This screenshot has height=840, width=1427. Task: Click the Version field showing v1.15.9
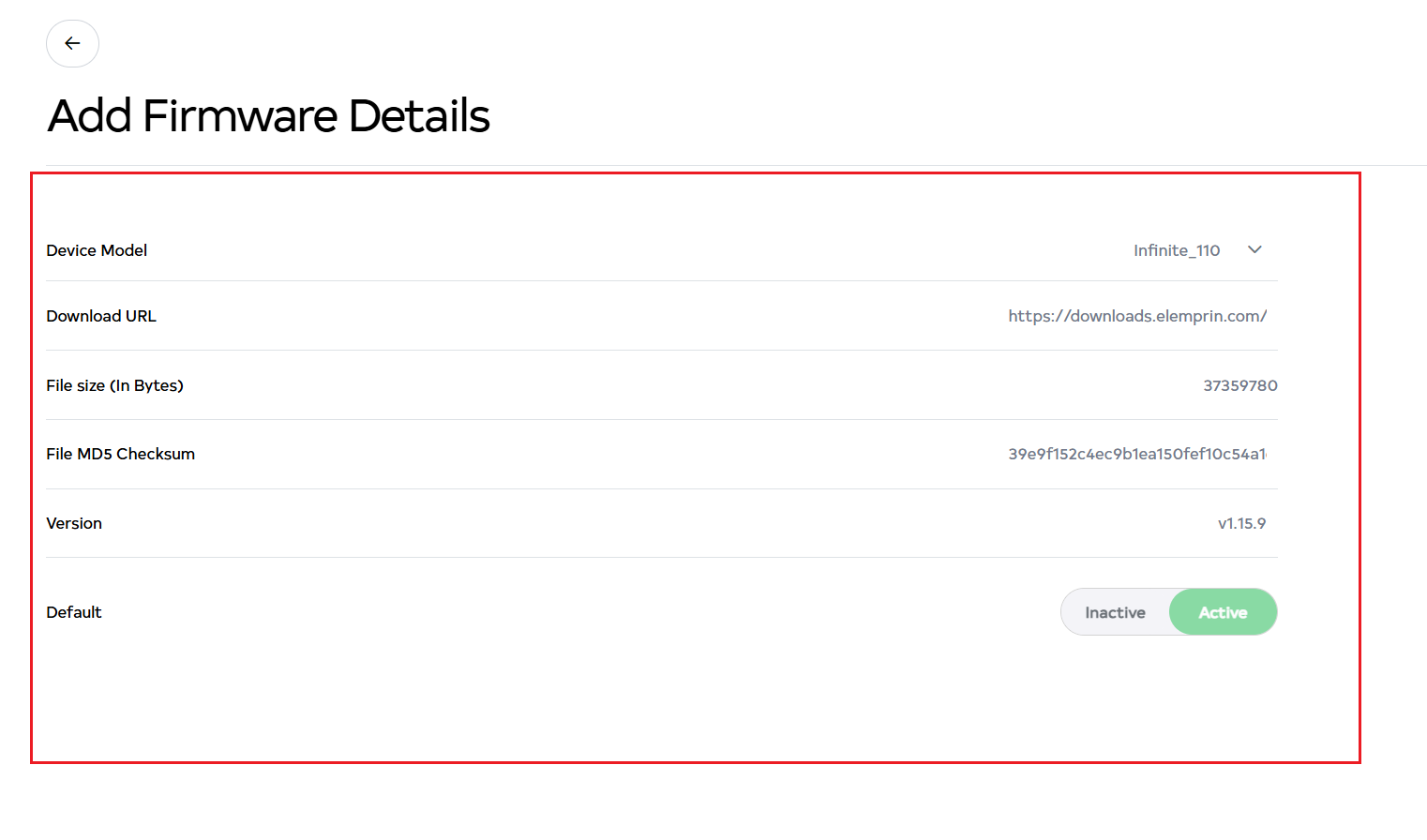[x=1241, y=524]
